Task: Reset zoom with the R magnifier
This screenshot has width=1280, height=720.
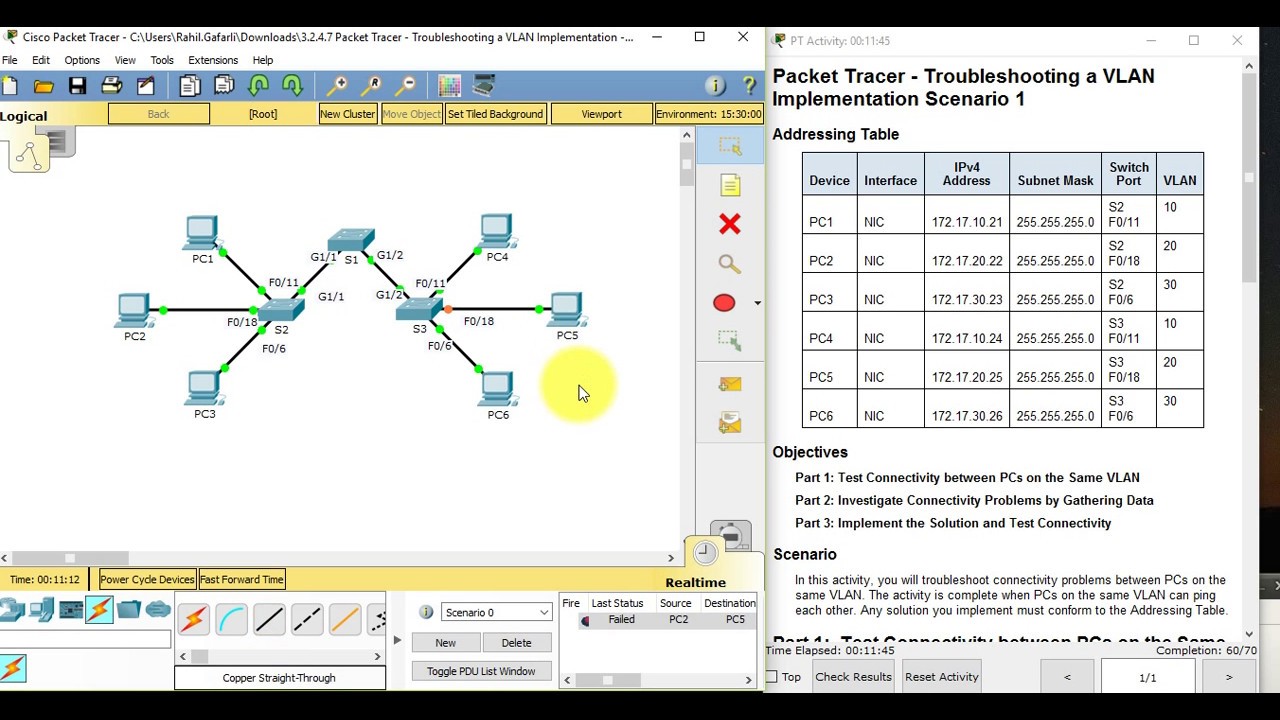Action: coord(371,86)
